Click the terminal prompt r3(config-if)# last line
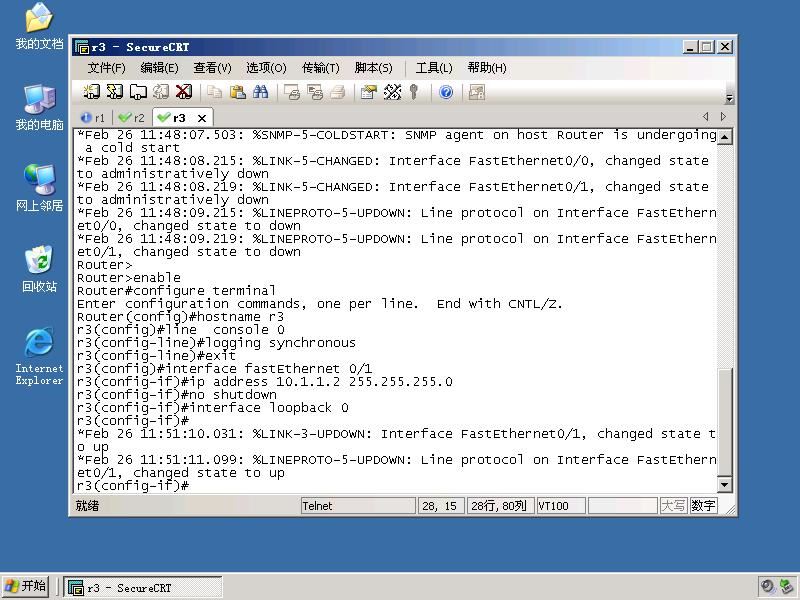The width and height of the screenshot is (800, 600). [133, 486]
